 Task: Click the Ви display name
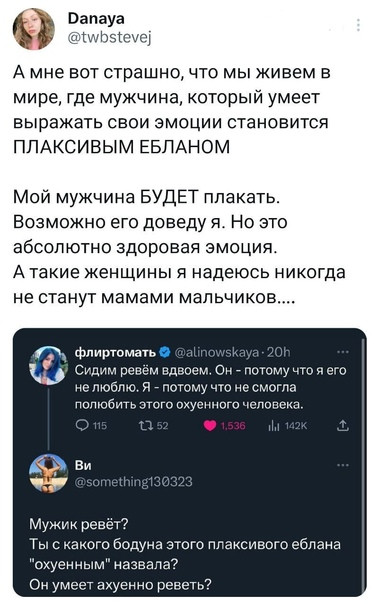83,465
